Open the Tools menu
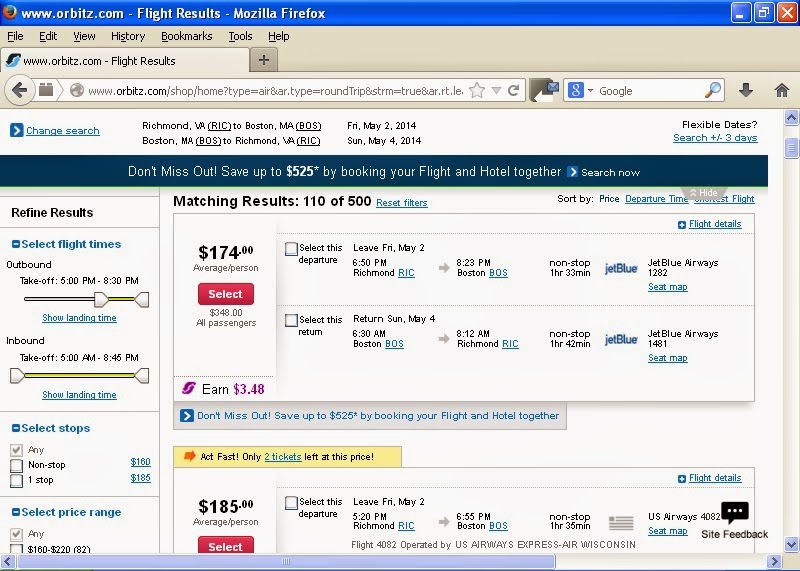 240,36
